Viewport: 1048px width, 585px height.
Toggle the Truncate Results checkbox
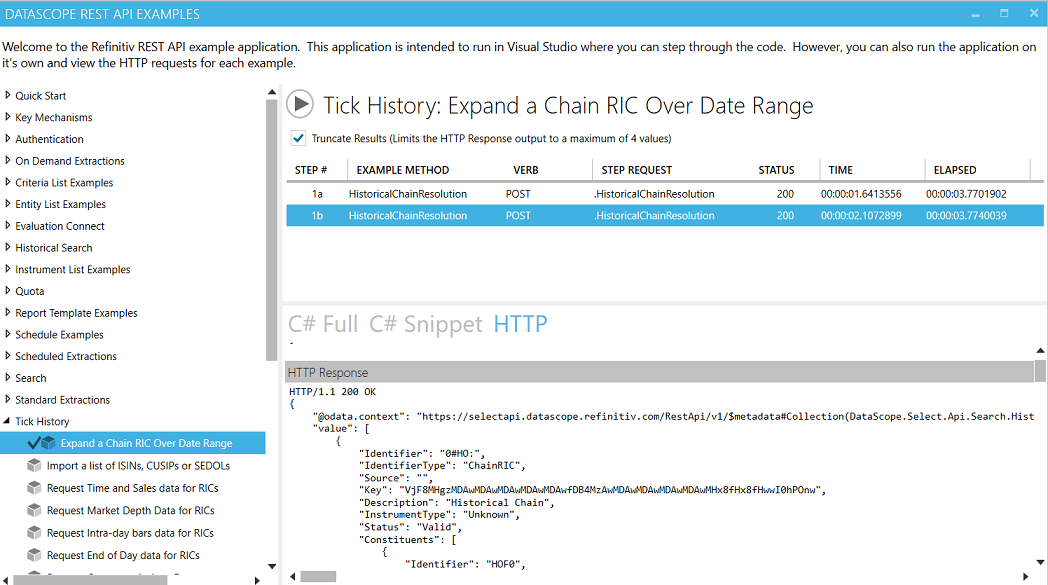(x=298, y=138)
